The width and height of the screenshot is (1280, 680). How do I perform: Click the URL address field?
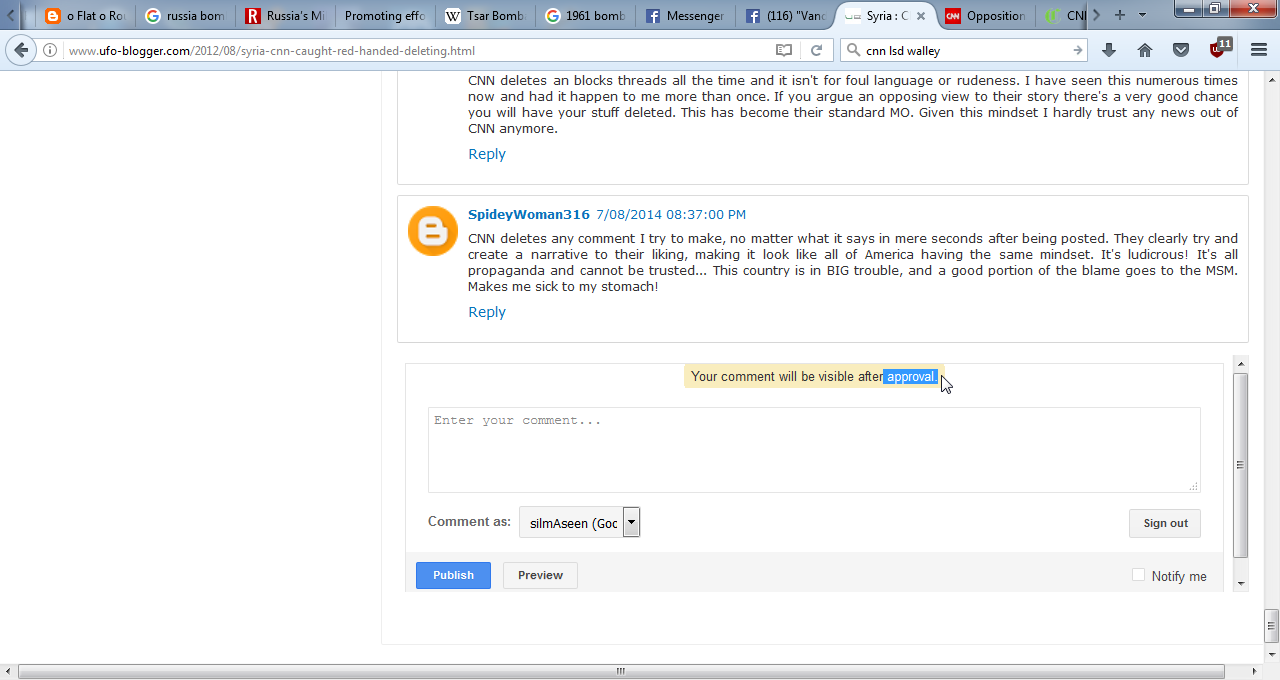(417, 50)
